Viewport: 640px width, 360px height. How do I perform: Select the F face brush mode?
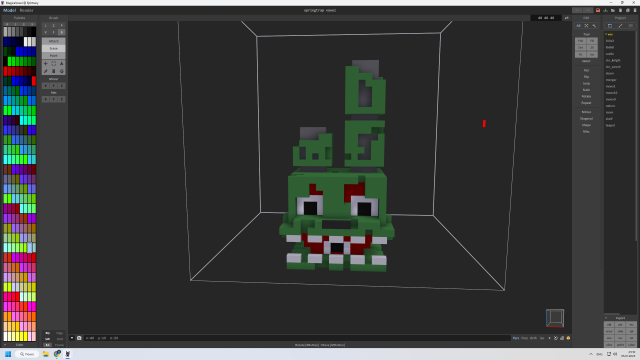click(53, 32)
